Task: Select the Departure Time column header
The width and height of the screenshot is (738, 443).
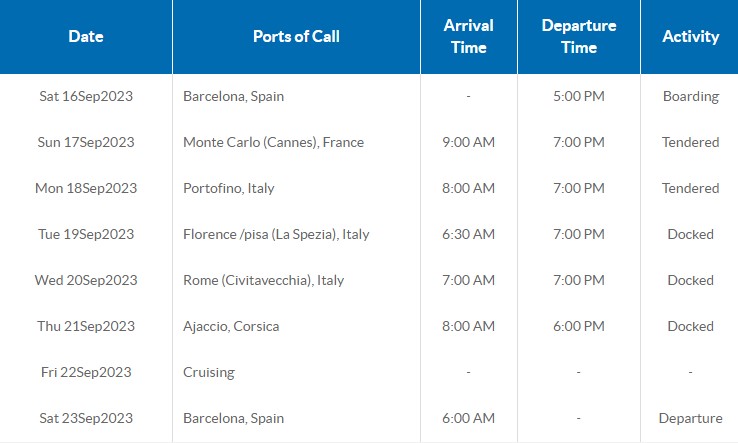Action: coord(578,36)
